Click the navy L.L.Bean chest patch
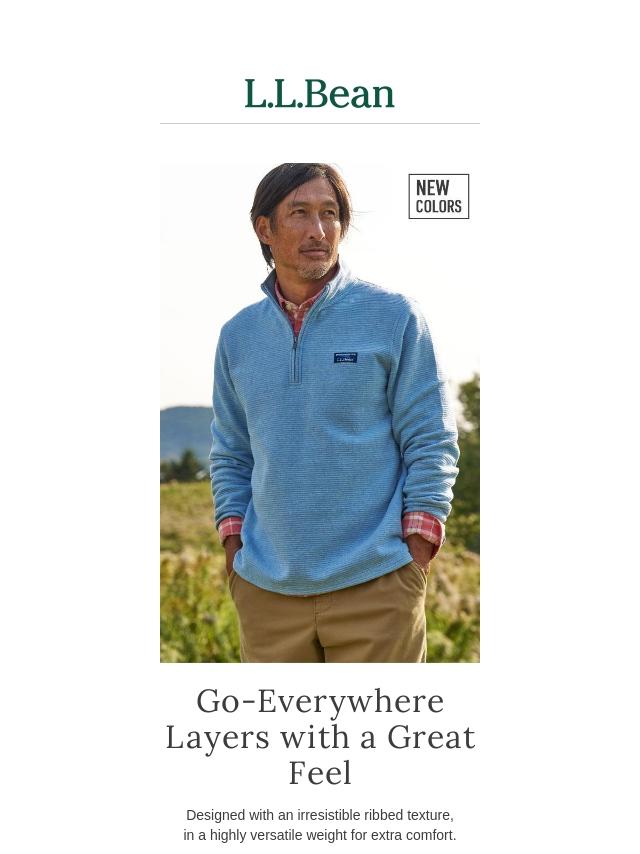The height and width of the screenshot is (854, 640). [345, 358]
